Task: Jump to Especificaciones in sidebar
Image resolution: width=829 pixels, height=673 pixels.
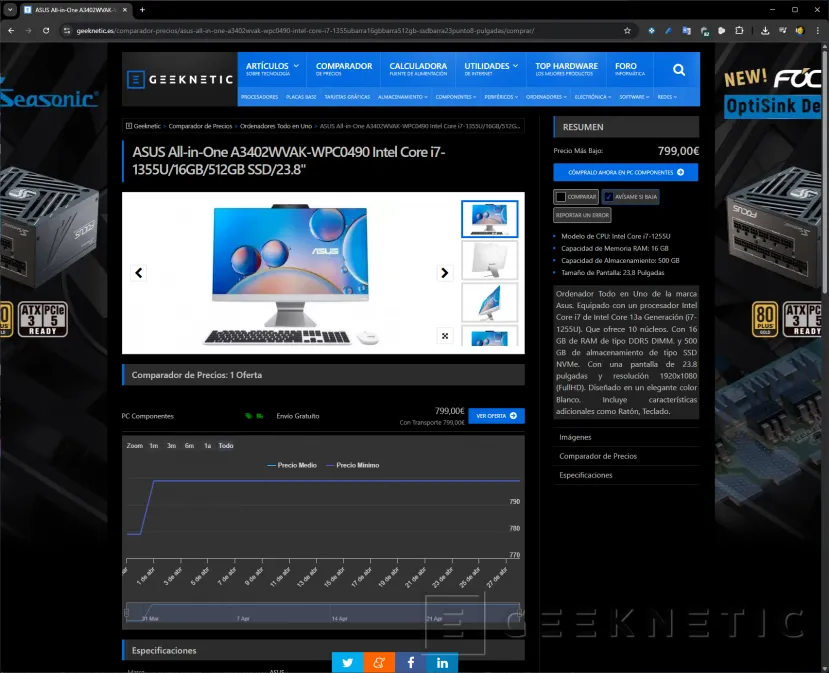Action: (585, 475)
